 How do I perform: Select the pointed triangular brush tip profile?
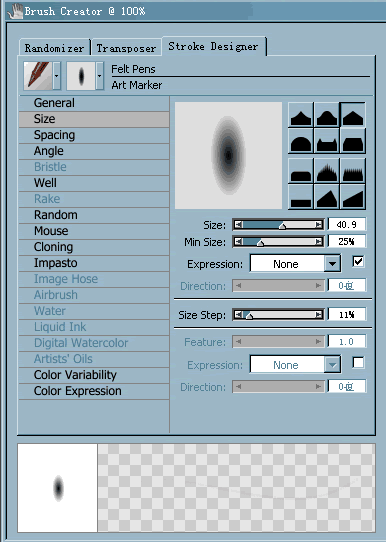[x=353, y=115]
